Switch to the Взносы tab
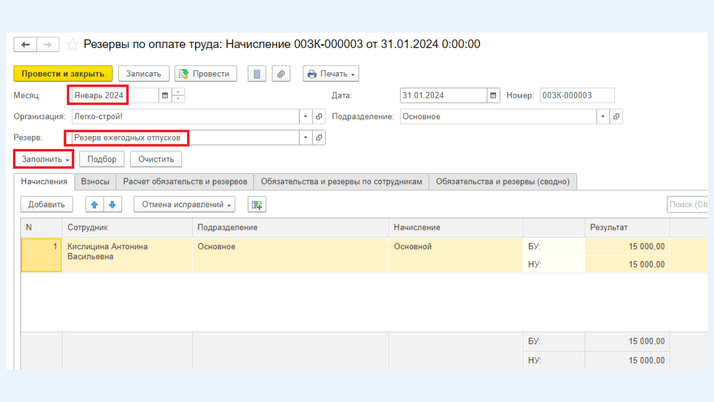 (95, 182)
